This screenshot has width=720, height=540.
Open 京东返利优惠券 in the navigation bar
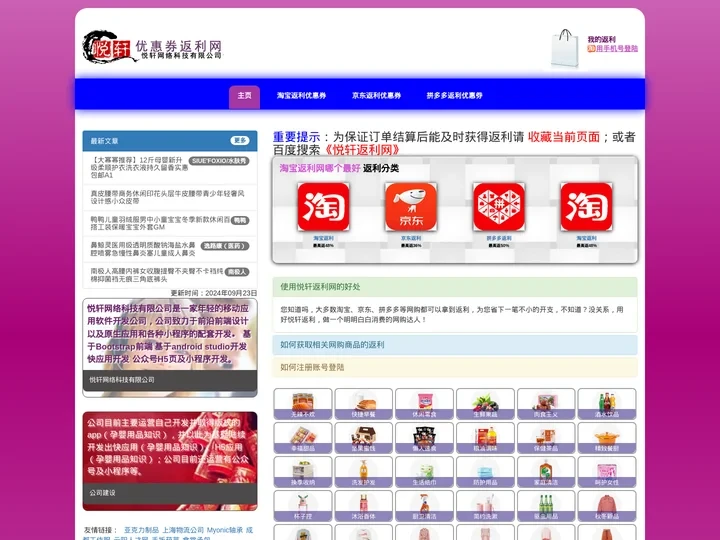click(377, 96)
